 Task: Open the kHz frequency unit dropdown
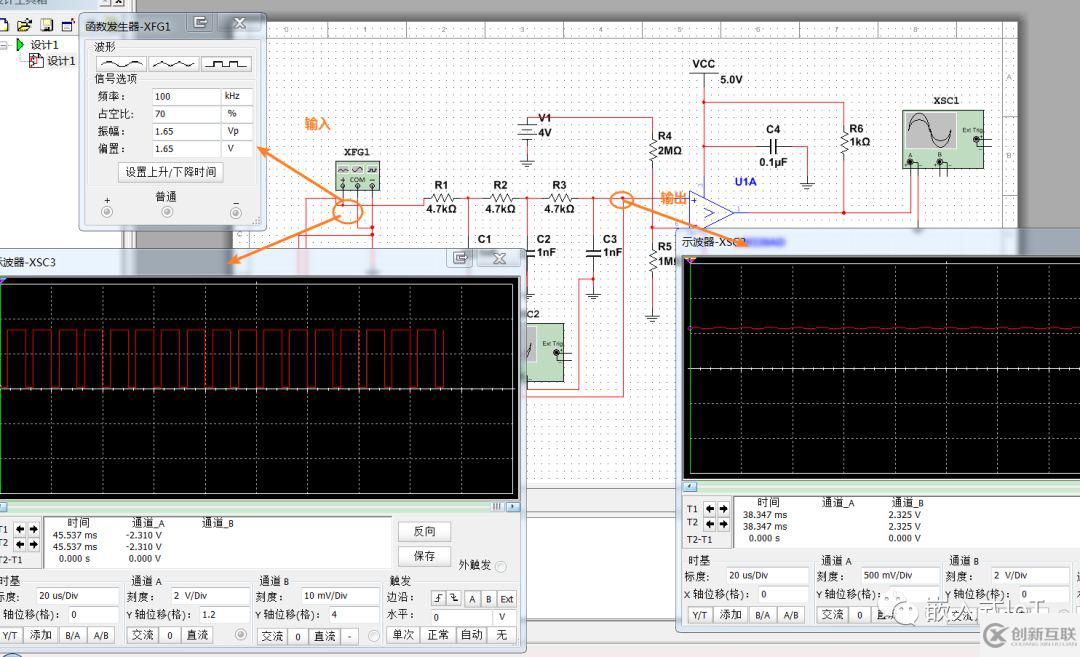click(238, 97)
